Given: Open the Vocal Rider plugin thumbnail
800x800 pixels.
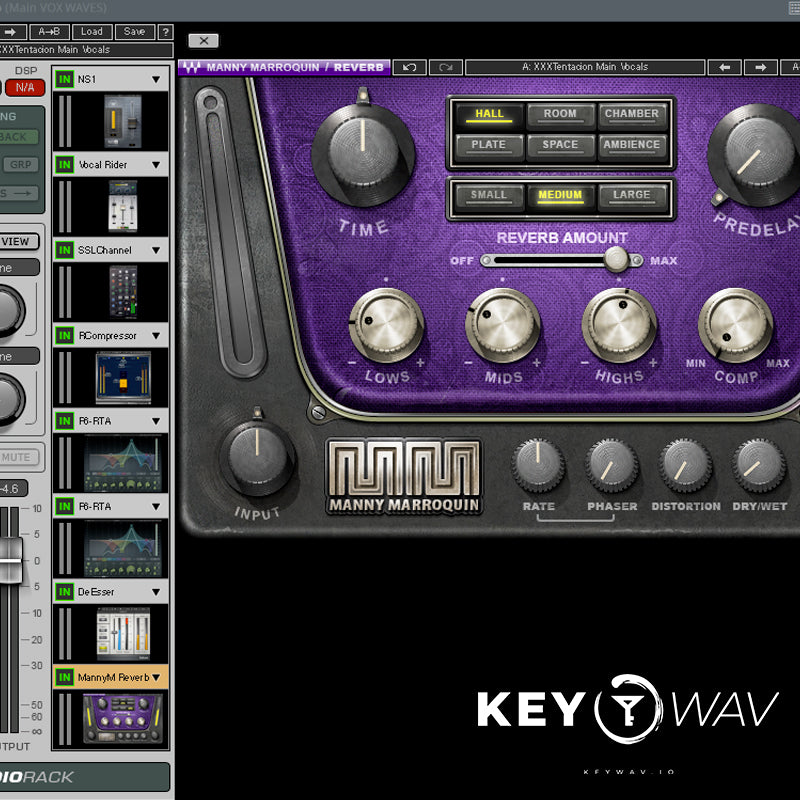Looking at the screenshot, I should [x=123, y=206].
